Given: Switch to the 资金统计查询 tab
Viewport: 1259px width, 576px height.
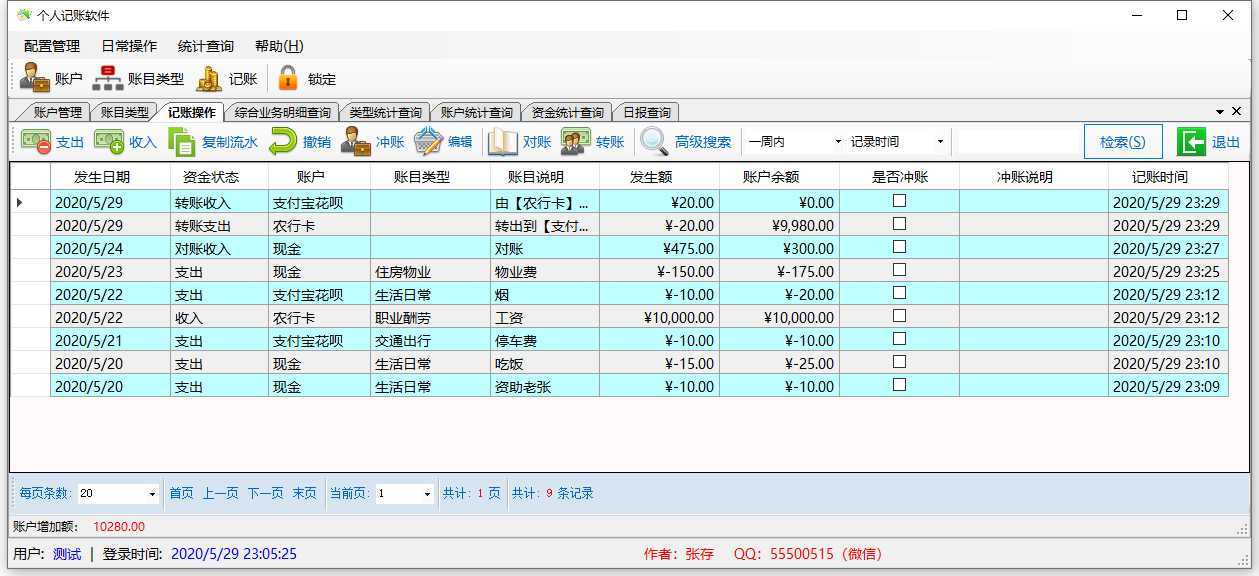Looking at the screenshot, I should point(567,113).
